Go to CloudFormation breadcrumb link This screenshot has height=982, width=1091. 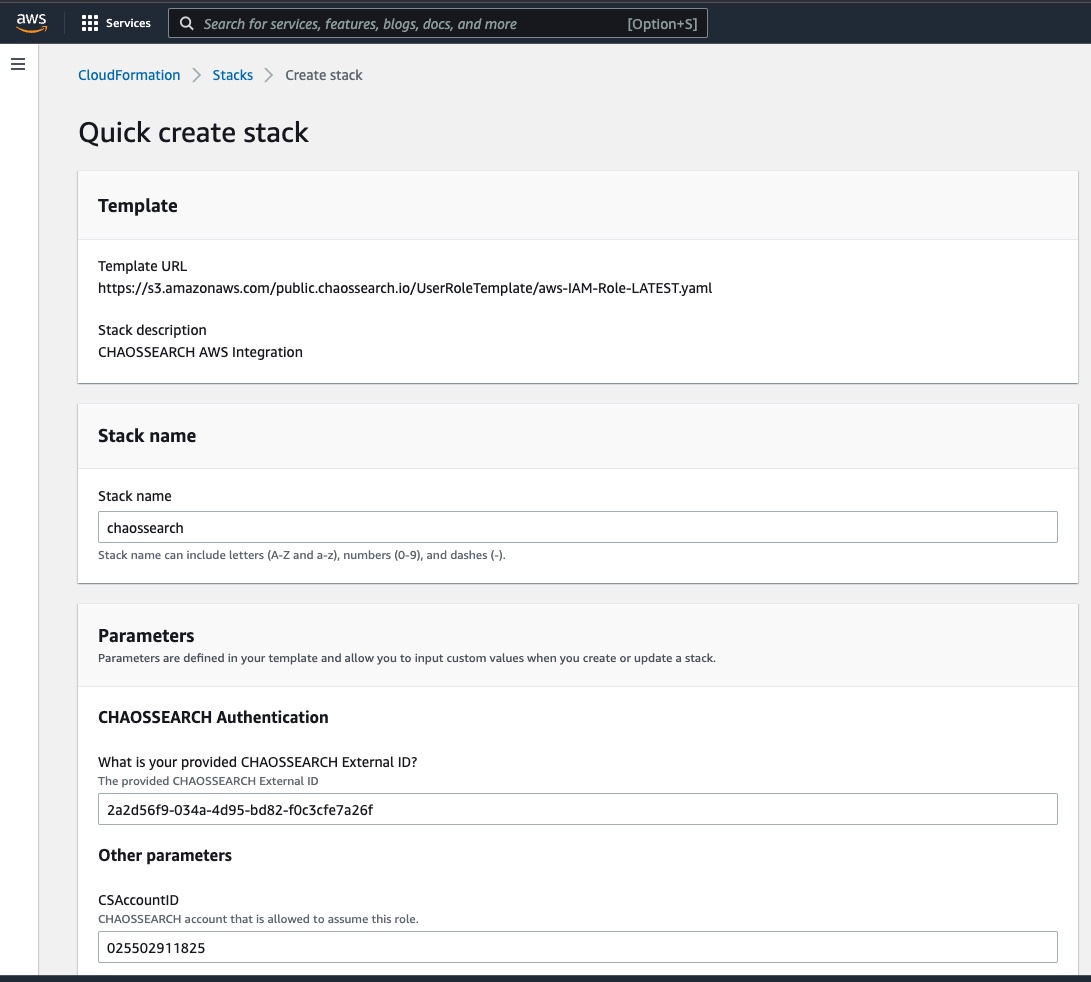[x=129, y=75]
